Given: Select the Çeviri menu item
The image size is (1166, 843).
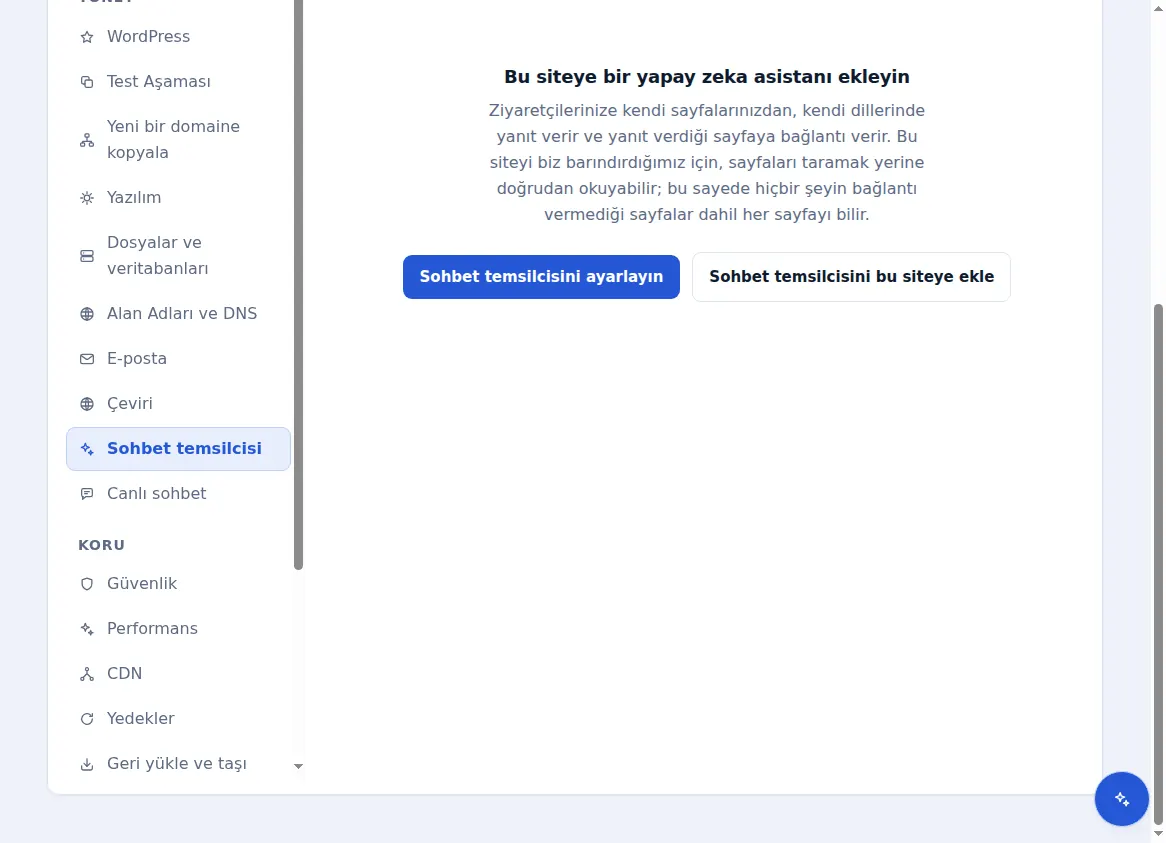Looking at the screenshot, I should point(178,404).
